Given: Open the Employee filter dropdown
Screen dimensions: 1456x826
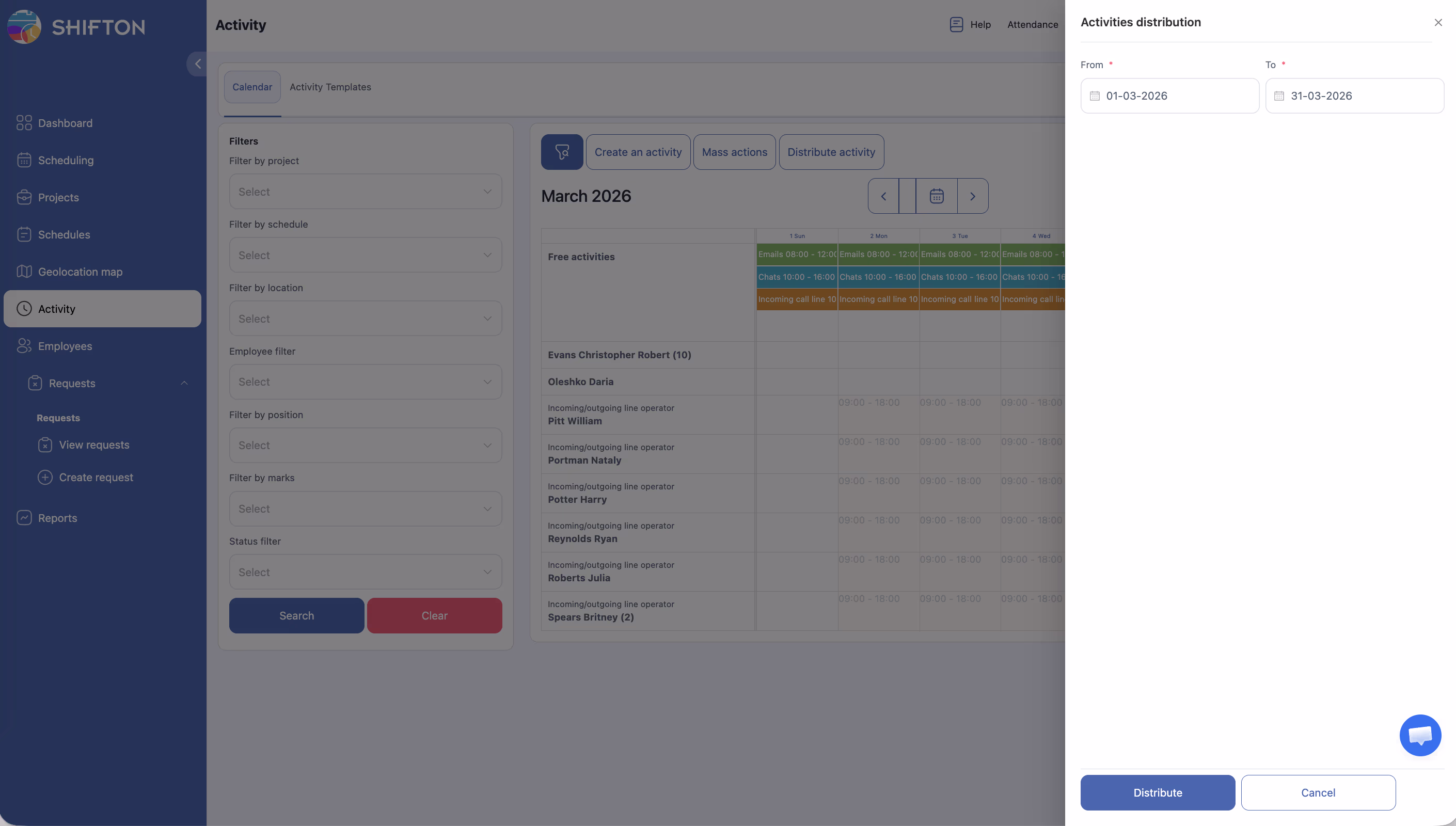Looking at the screenshot, I should point(365,382).
